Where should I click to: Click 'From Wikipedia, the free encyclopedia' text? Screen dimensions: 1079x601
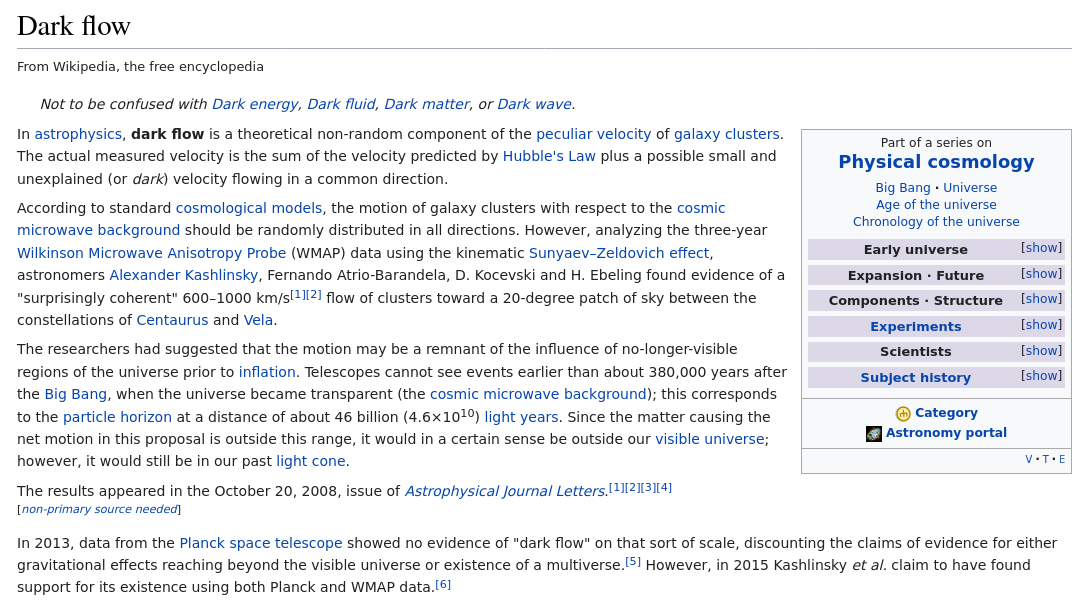(x=140, y=67)
